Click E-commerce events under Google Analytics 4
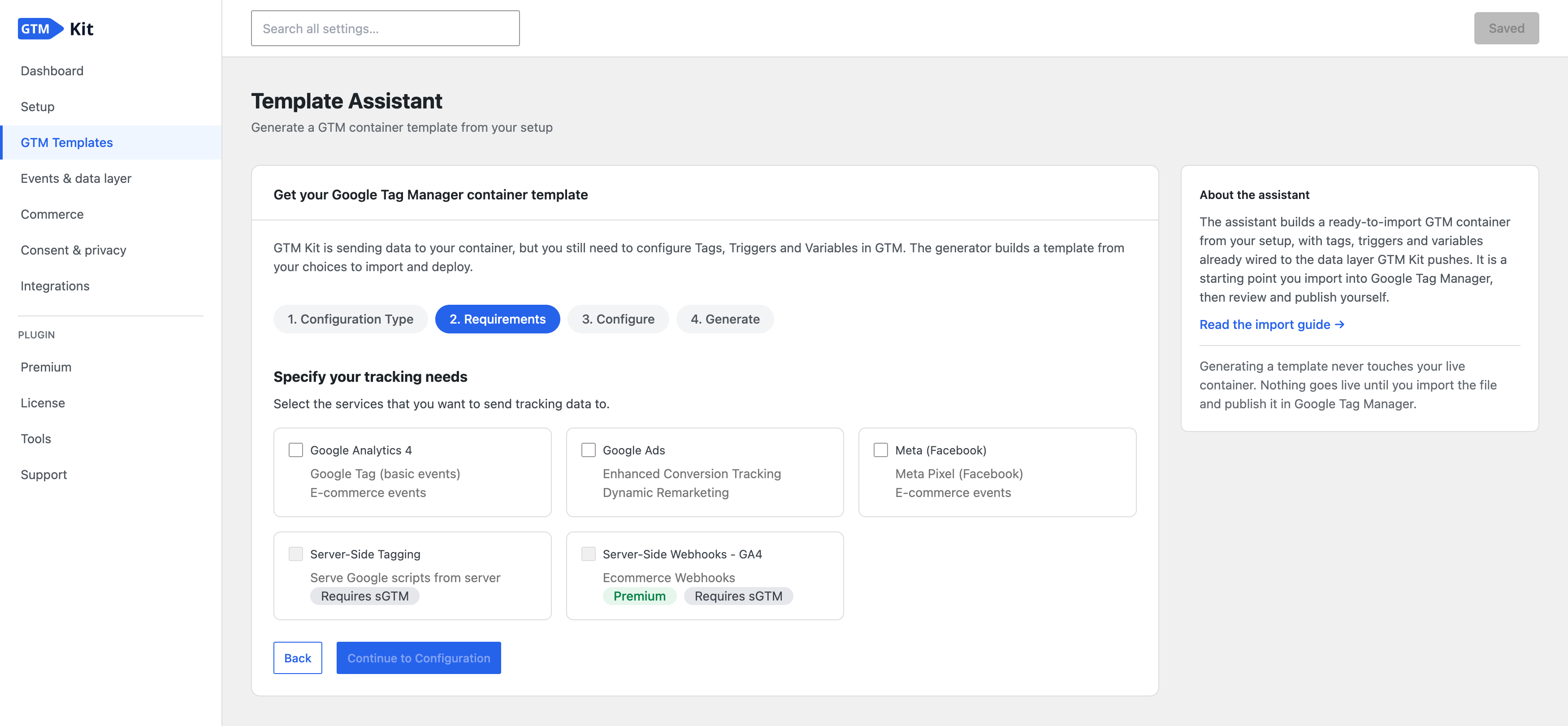Viewport: 1568px width, 726px height. tap(368, 493)
